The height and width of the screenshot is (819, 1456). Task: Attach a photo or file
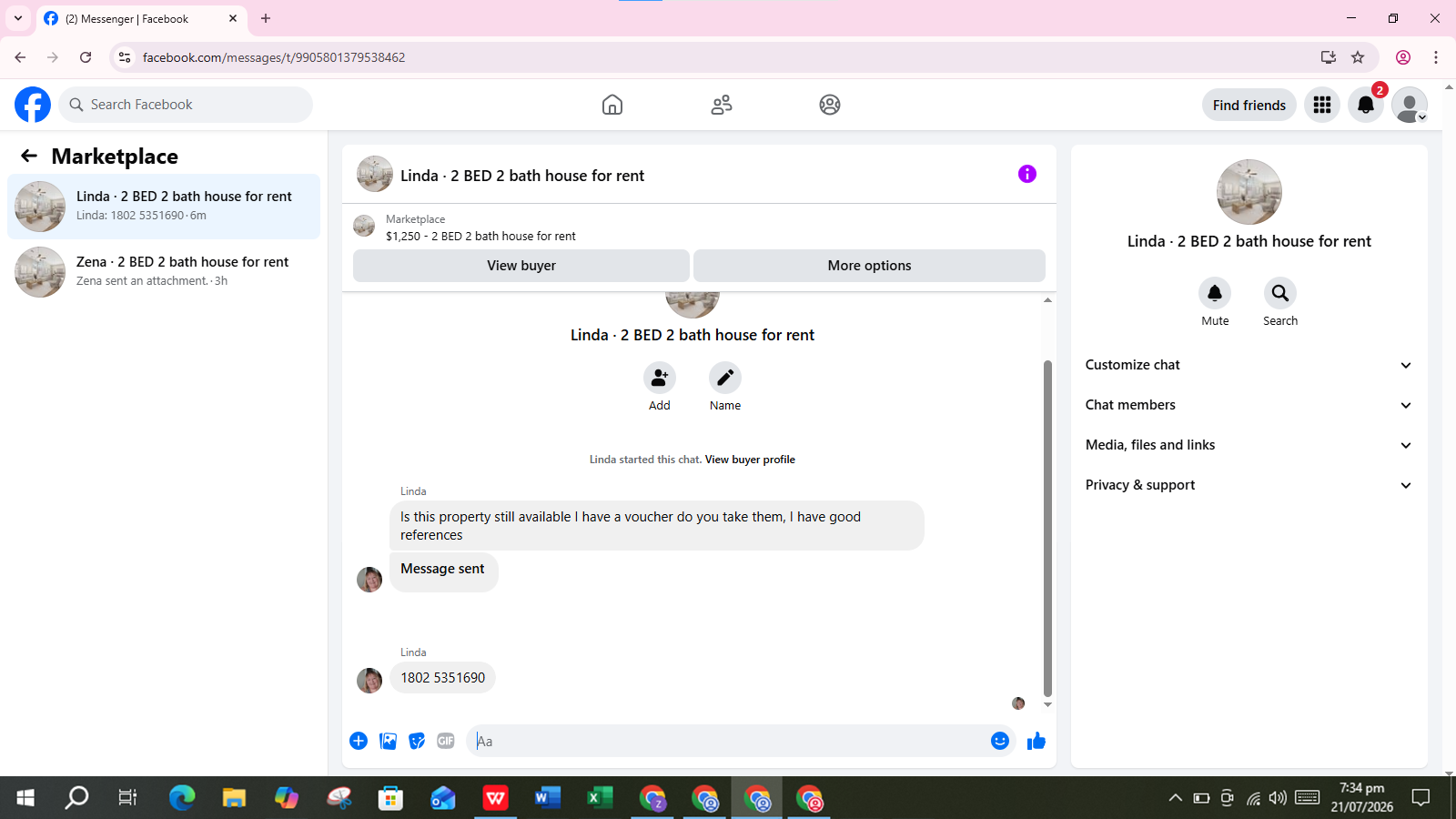tap(389, 741)
